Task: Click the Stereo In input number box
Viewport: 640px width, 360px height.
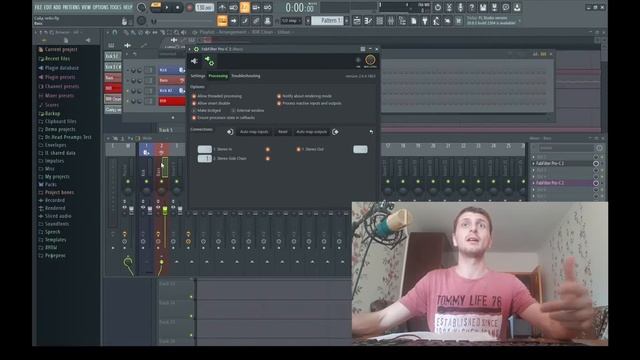Action: coord(204,149)
